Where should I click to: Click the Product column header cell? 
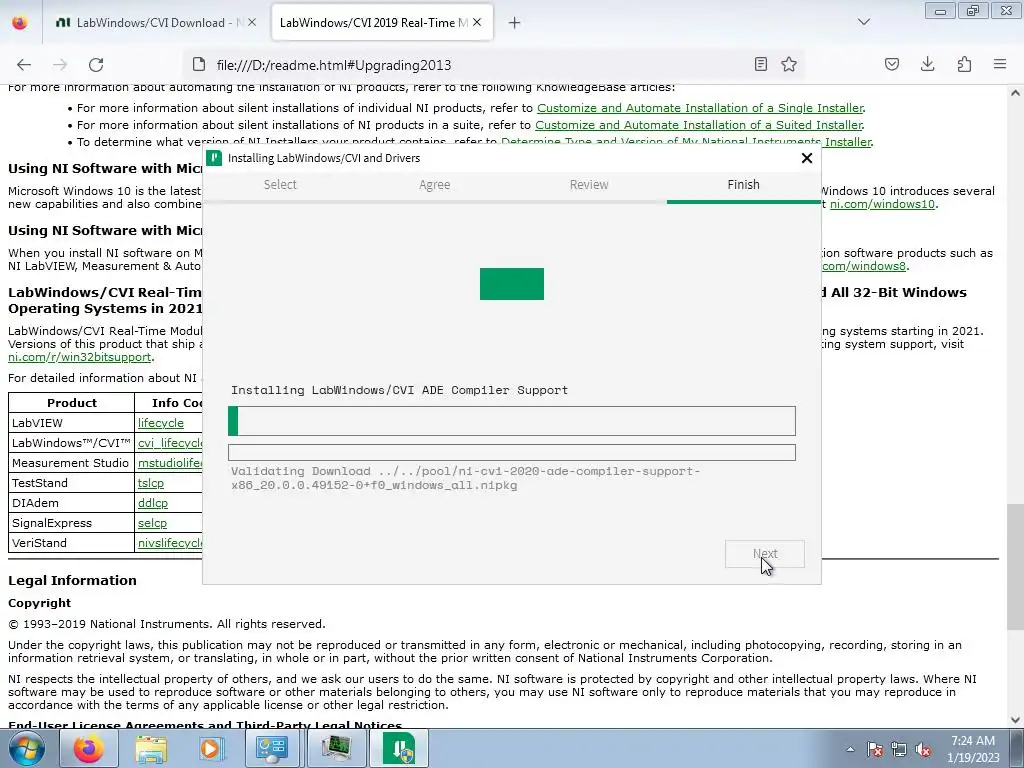[x=71, y=402]
